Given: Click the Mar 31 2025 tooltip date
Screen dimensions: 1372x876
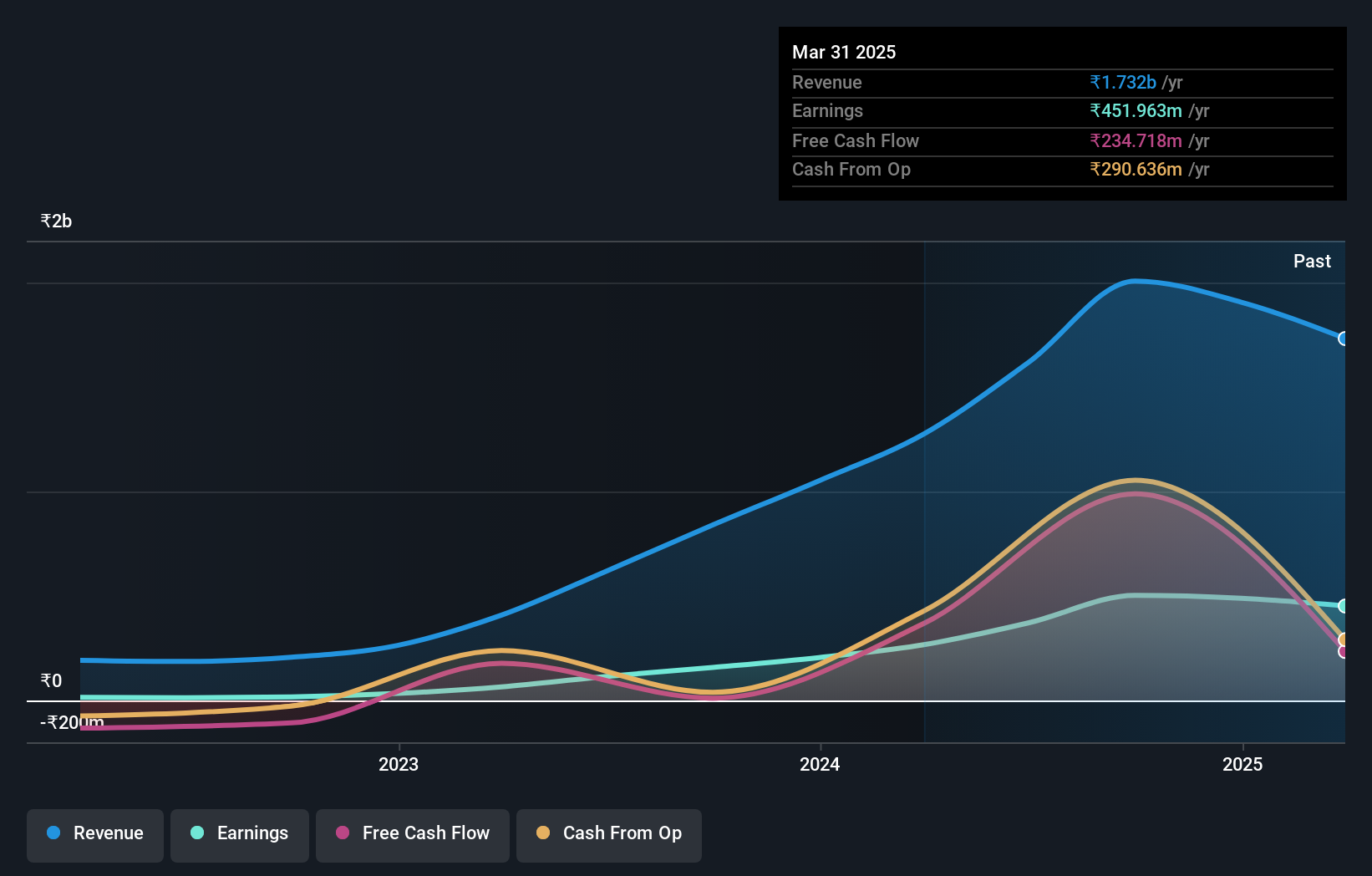Looking at the screenshot, I should tap(844, 53).
